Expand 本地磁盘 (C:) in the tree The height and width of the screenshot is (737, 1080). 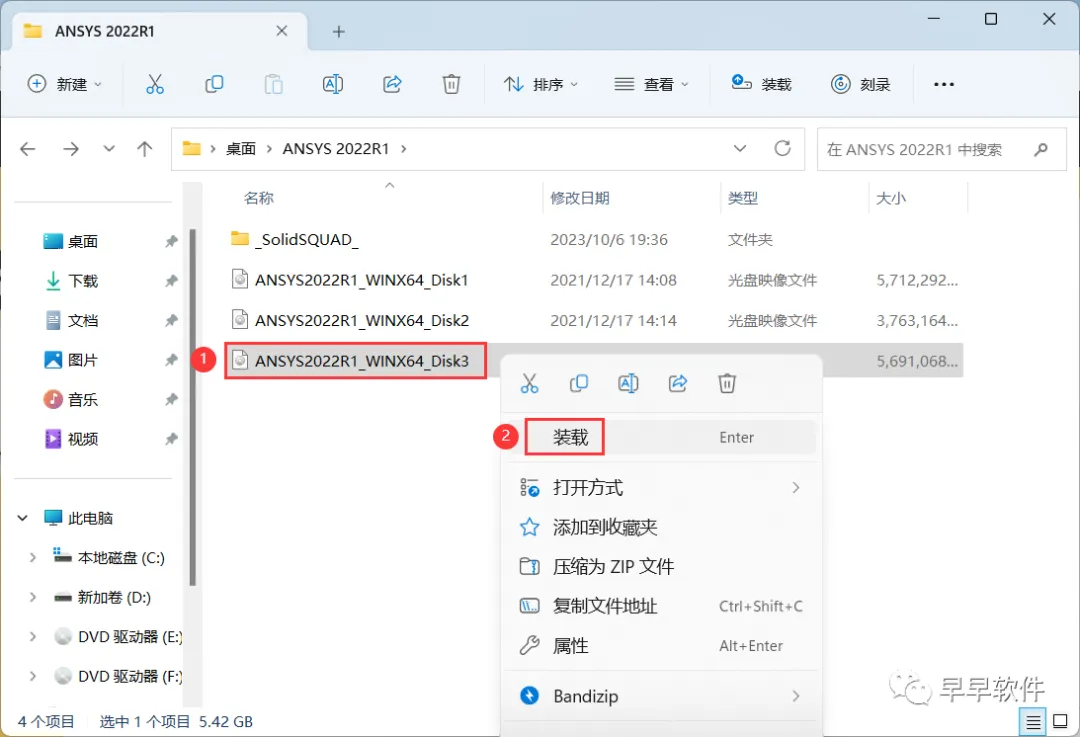(32, 558)
